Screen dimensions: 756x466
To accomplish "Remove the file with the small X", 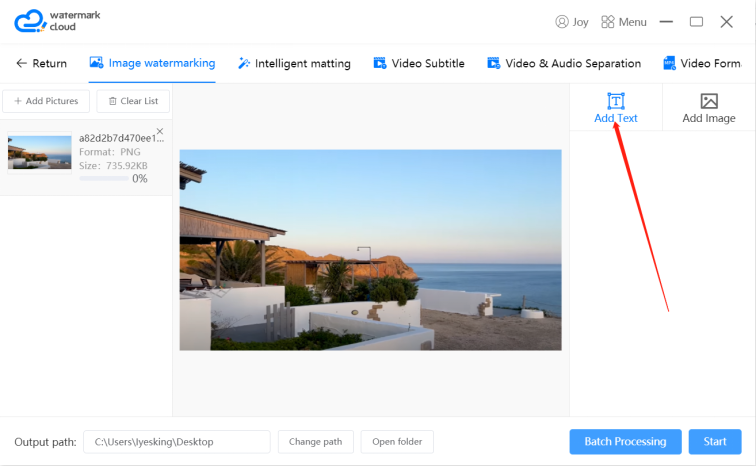I will pos(160,131).
